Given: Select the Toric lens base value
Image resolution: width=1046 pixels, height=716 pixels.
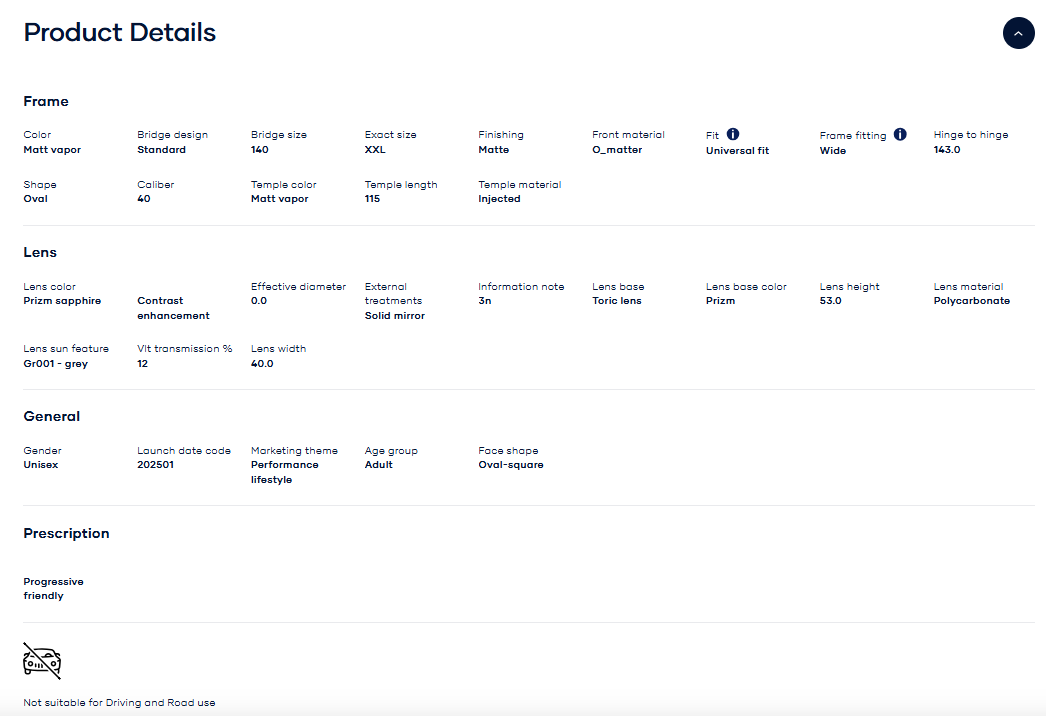Looking at the screenshot, I should (x=616, y=301).
